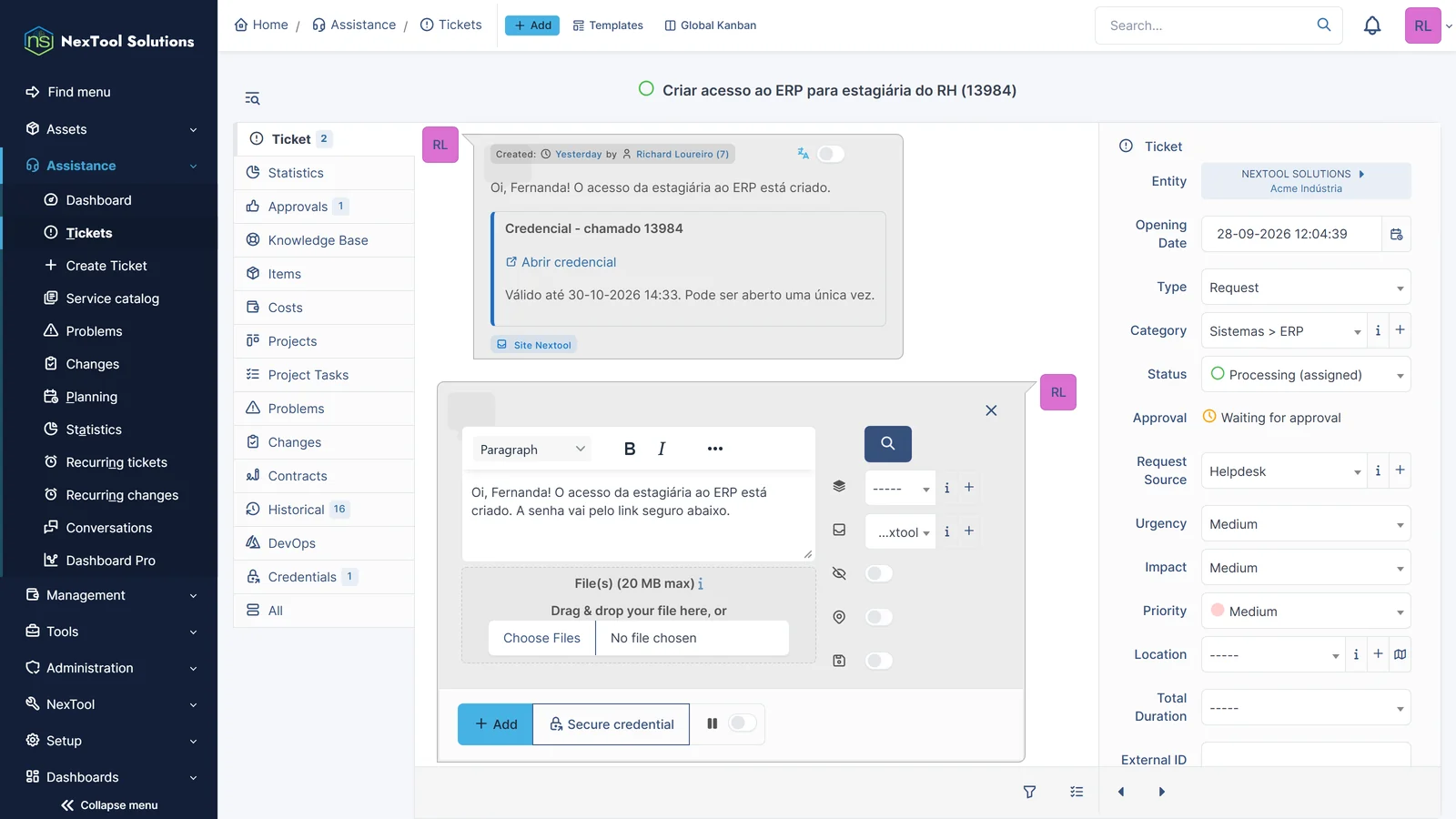Toggle the private followup eye-slash switch
Image resolution: width=1456 pixels, height=819 pixels.
[x=878, y=573]
